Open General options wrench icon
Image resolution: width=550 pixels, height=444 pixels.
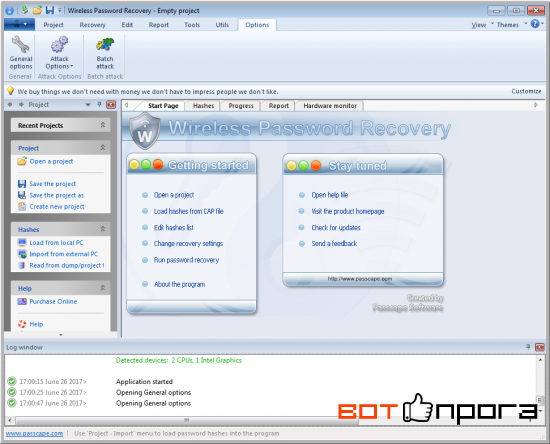tap(21, 45)
